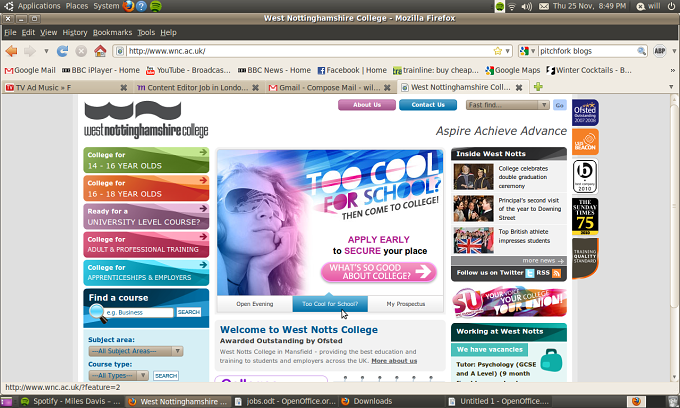This screenshot has height=408, width=680.
Task: Switch to Content Editor Job in London tab
Action: [198, 88]
